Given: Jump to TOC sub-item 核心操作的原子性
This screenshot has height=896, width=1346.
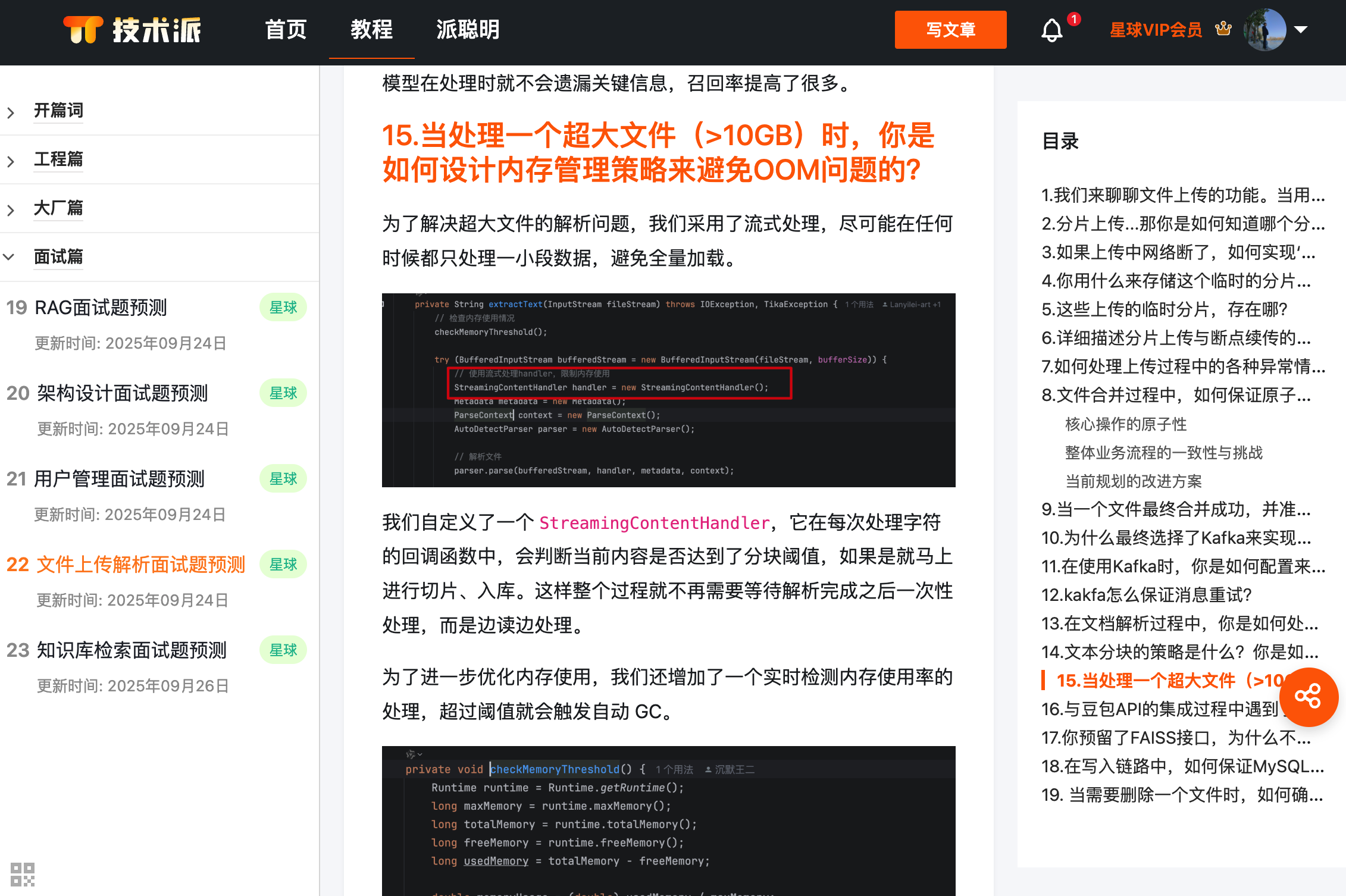Looking at the screenshot, I should click(x=1125, y=424).
